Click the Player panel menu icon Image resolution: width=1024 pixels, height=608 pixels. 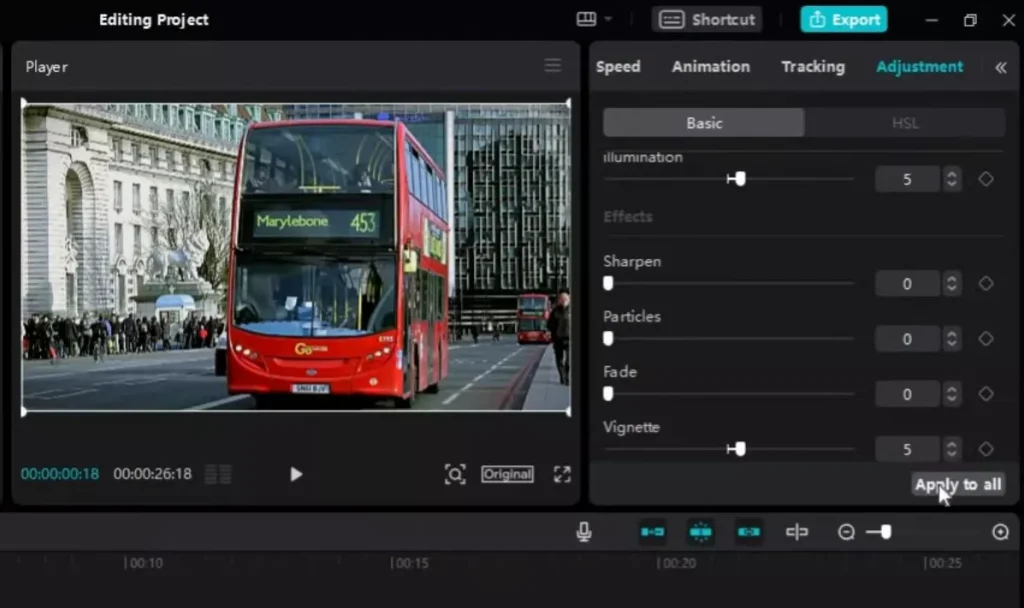[553, 65]
